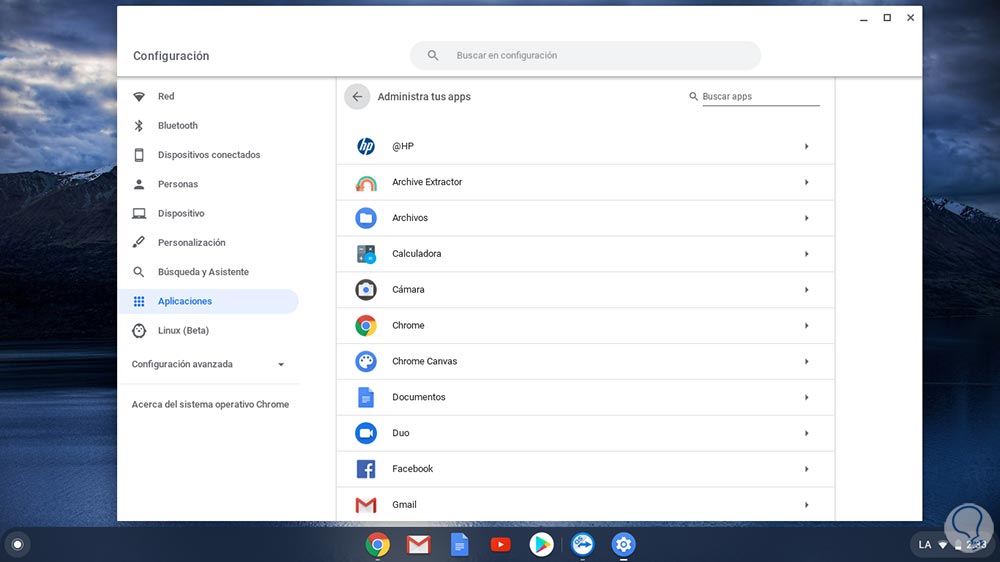Open Acerca del sistema operativo Chrome
1000x562 pixels.
tap(210, 404)
